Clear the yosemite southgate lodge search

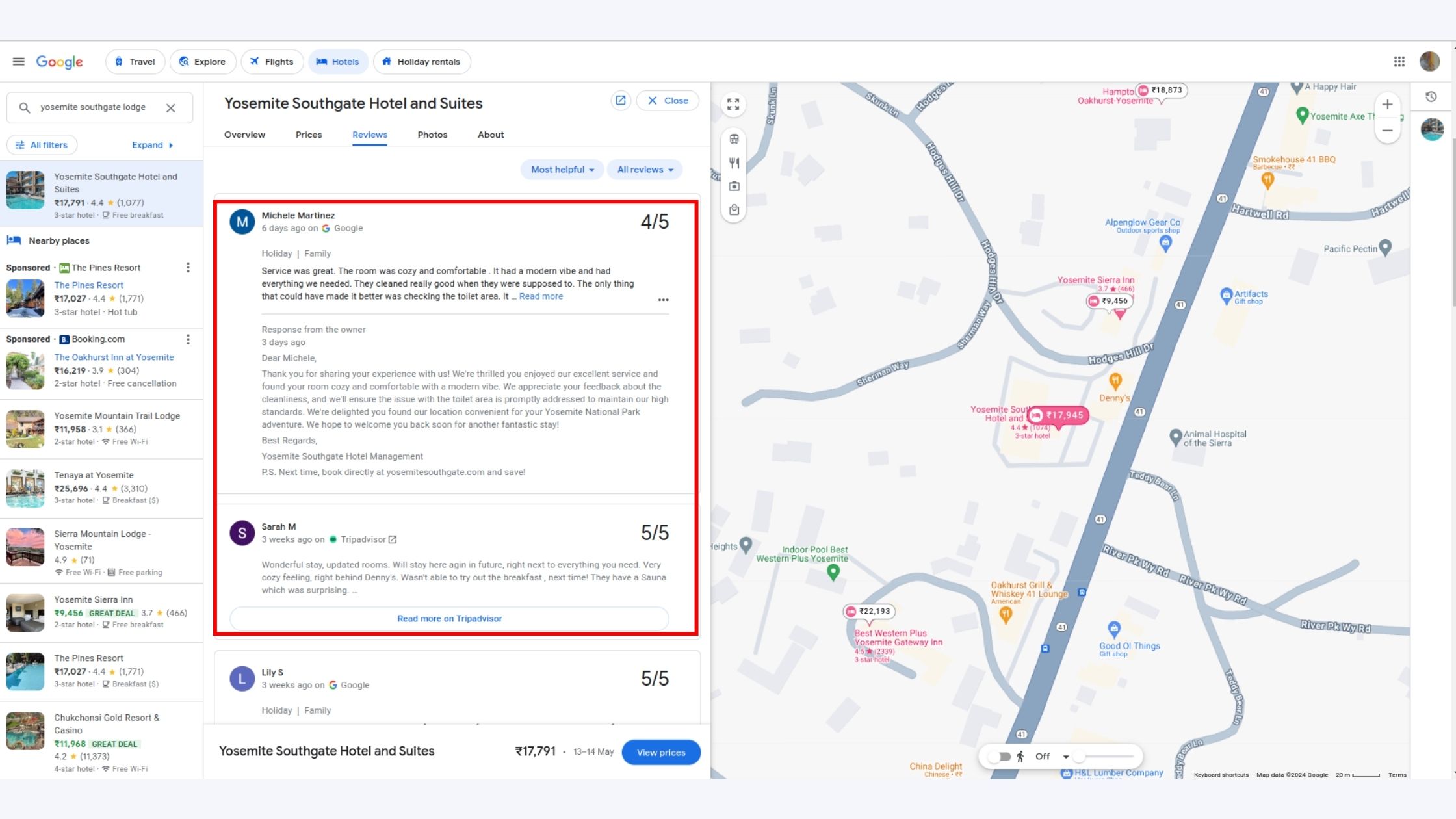click(x=170, y=108)
